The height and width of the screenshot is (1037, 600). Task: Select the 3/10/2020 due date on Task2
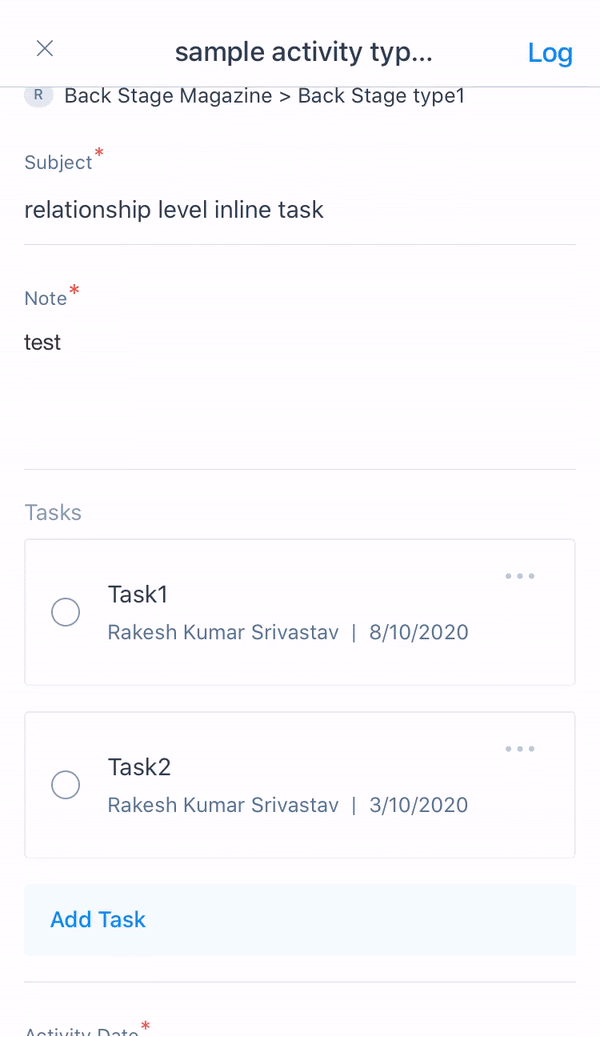[x=418, y=805]
